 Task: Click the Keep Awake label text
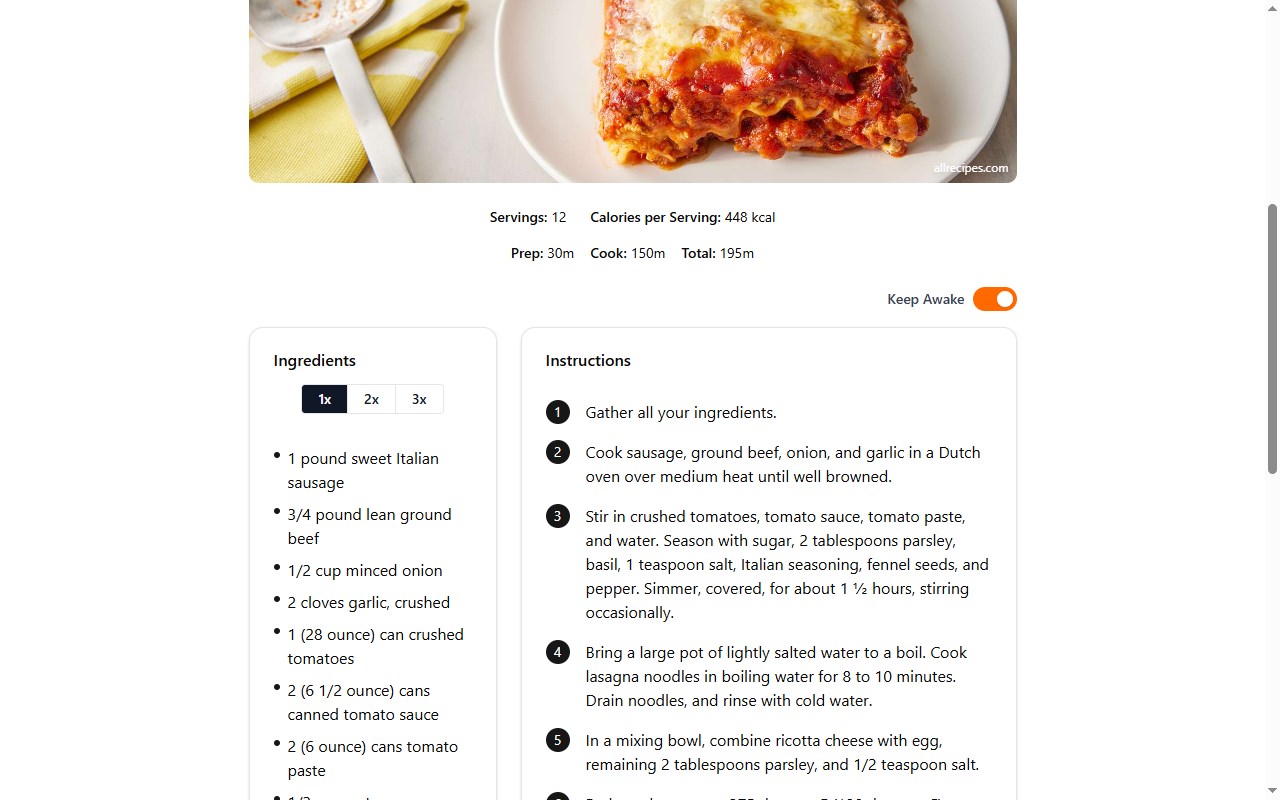pyautogui.click(x=925, y=299)
